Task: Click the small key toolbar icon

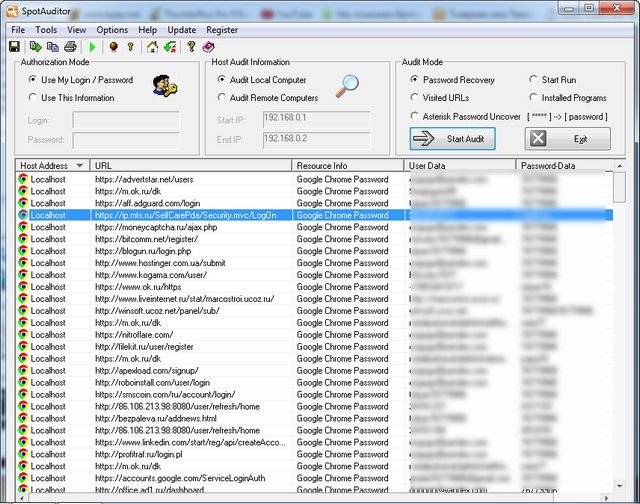Action: point(131,47)
